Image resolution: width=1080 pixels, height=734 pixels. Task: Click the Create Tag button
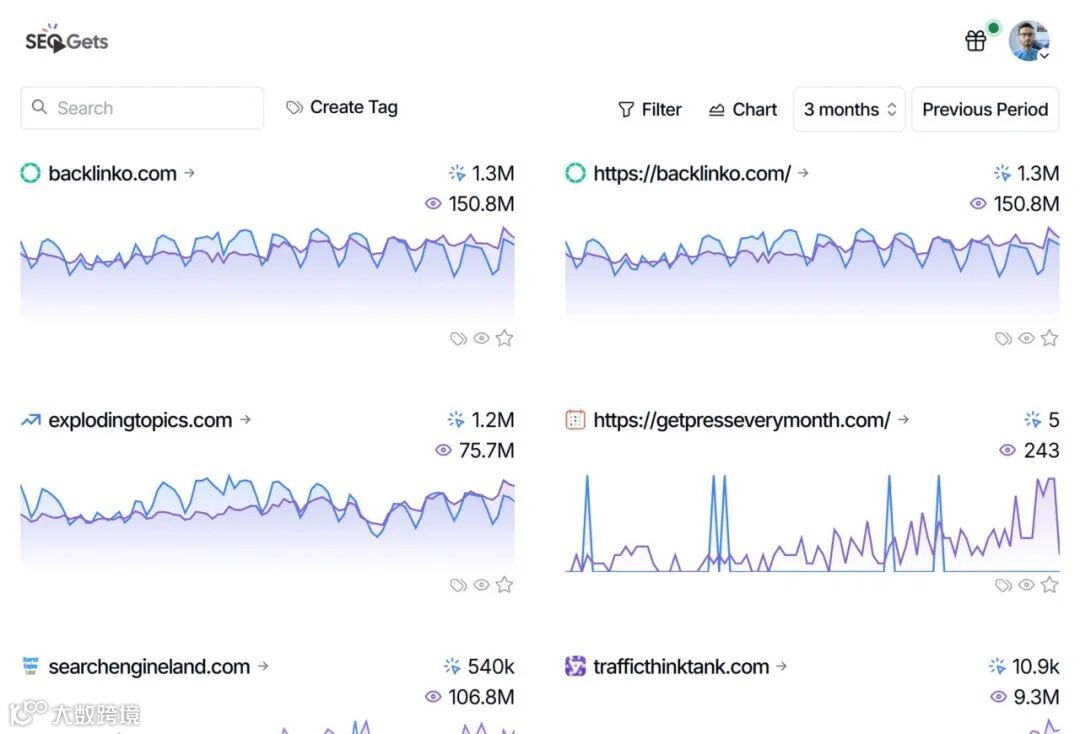click(x=342, y=107)
